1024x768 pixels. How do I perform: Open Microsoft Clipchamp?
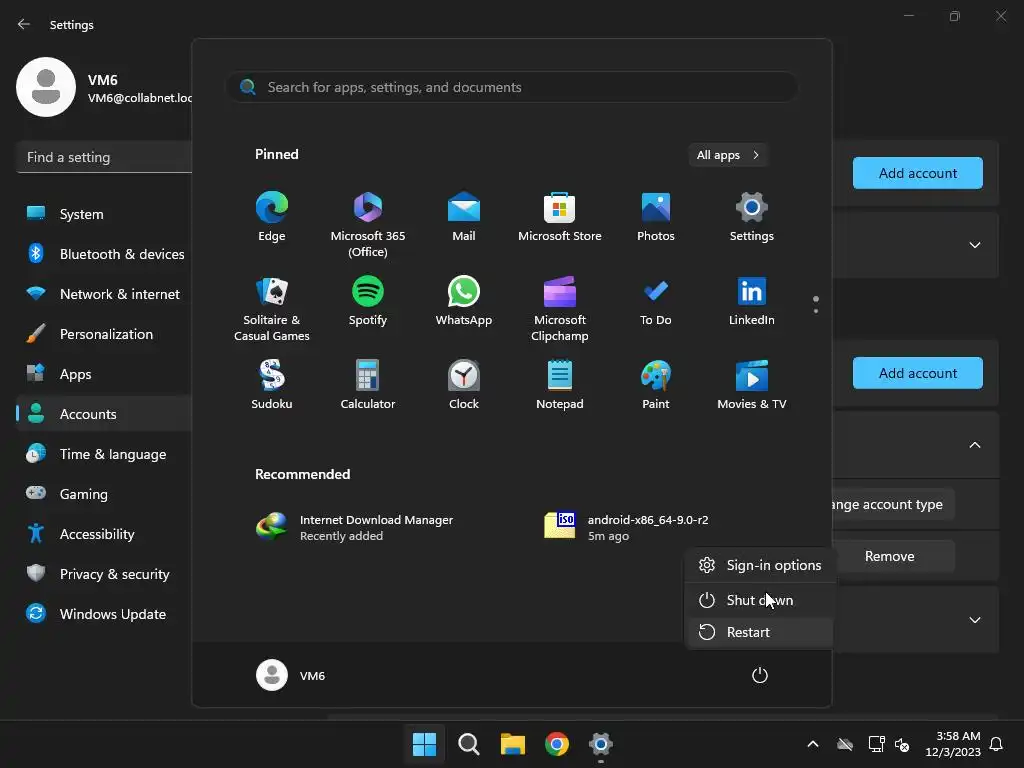tap(560, 308)
